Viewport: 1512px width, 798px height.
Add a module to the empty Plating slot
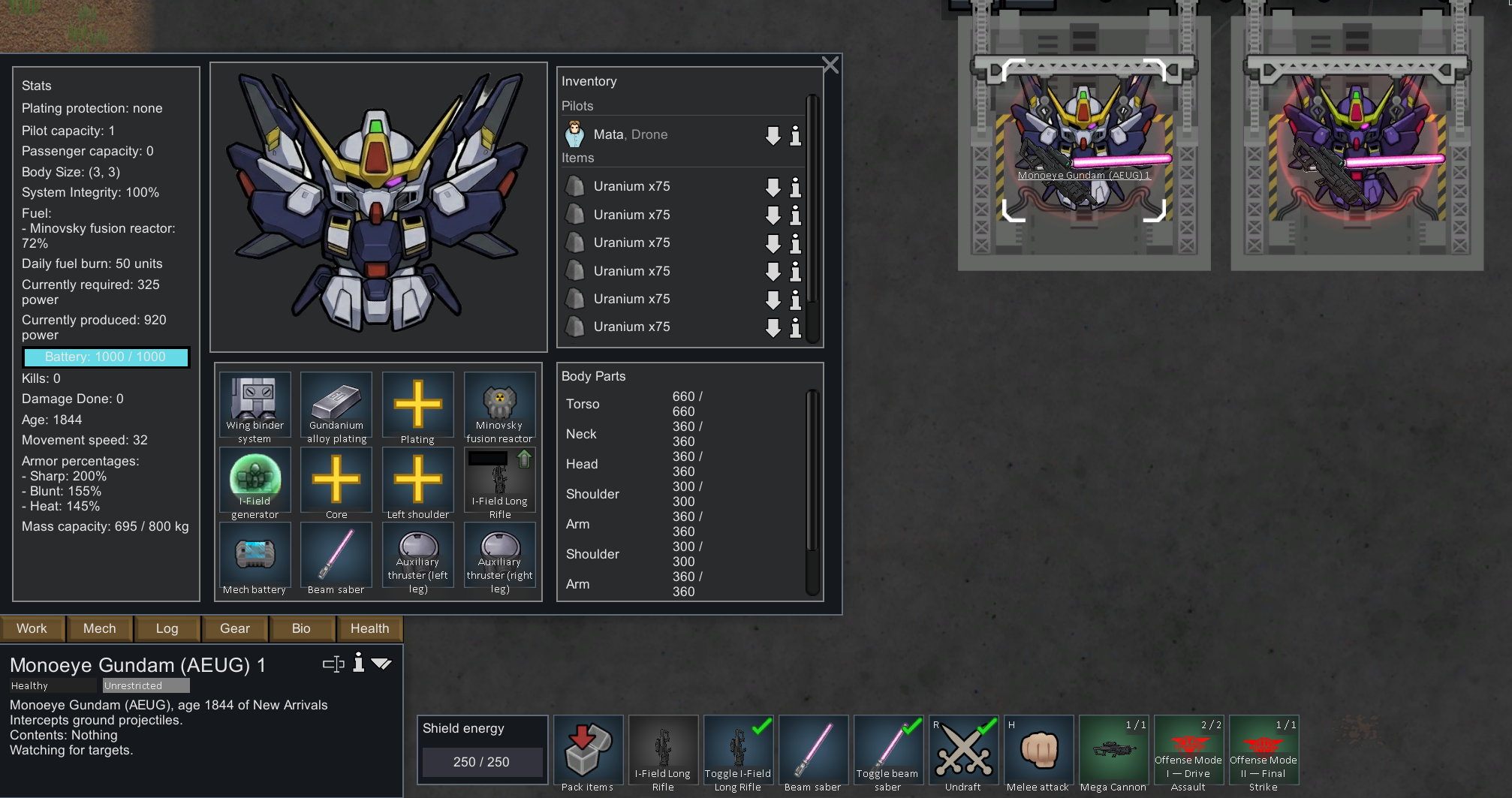coord(418,409)
